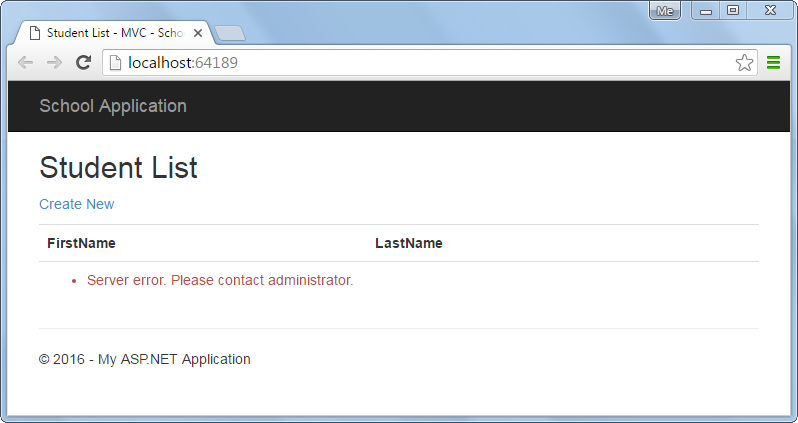This screenshot has width=798, height=423.
Task: Click the Student List heading
Action: 119,167
